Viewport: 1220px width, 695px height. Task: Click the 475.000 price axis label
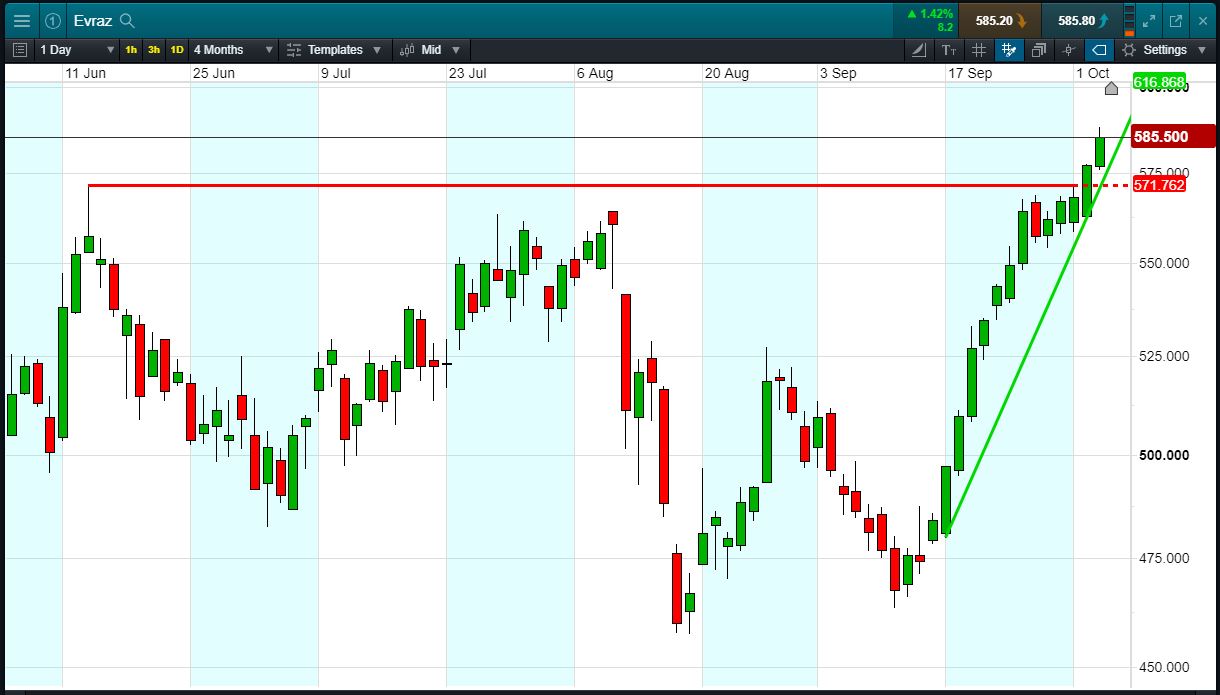click(x=1162, y=558)
